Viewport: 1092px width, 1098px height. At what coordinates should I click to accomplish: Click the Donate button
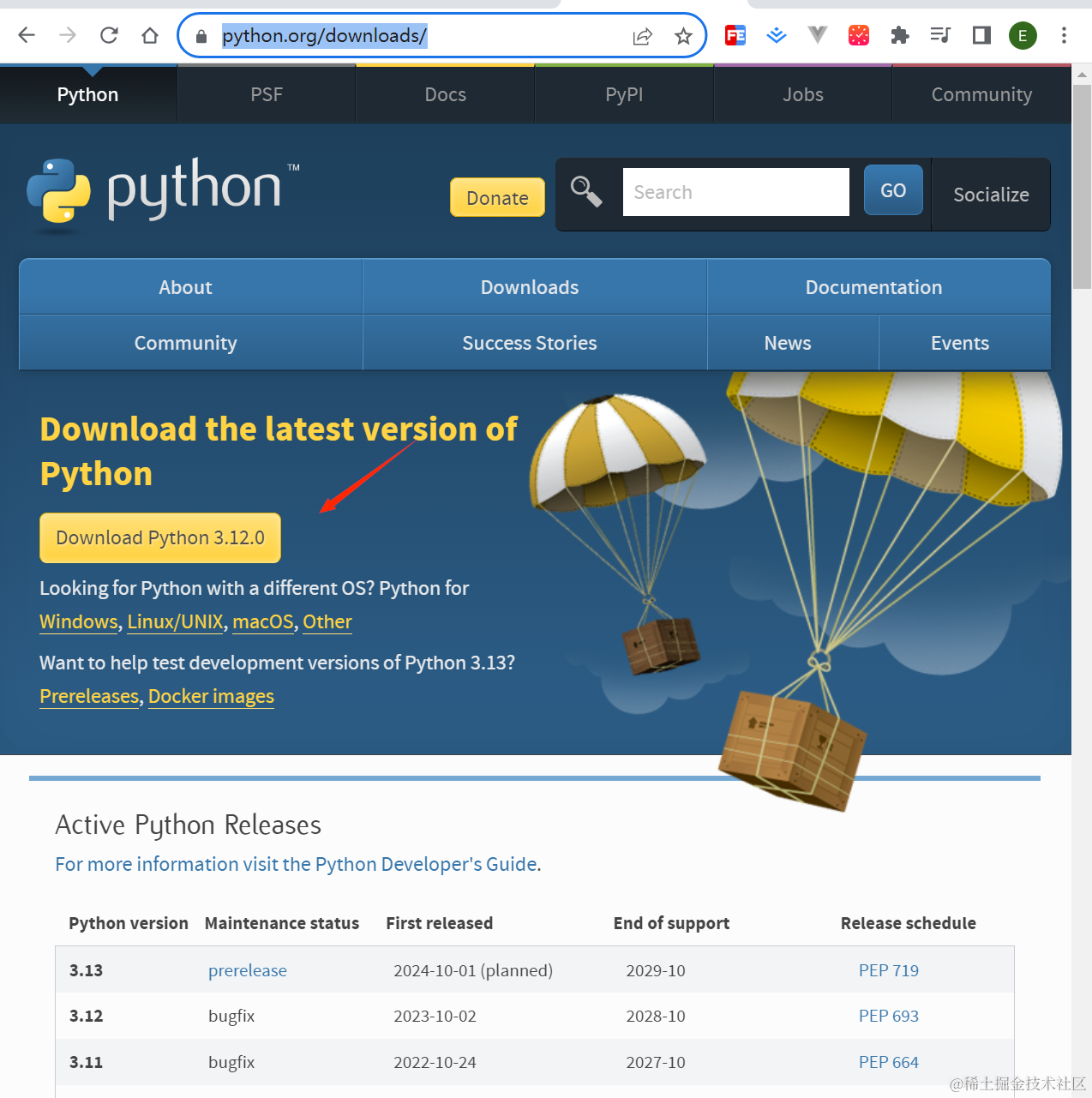[497, 198]
